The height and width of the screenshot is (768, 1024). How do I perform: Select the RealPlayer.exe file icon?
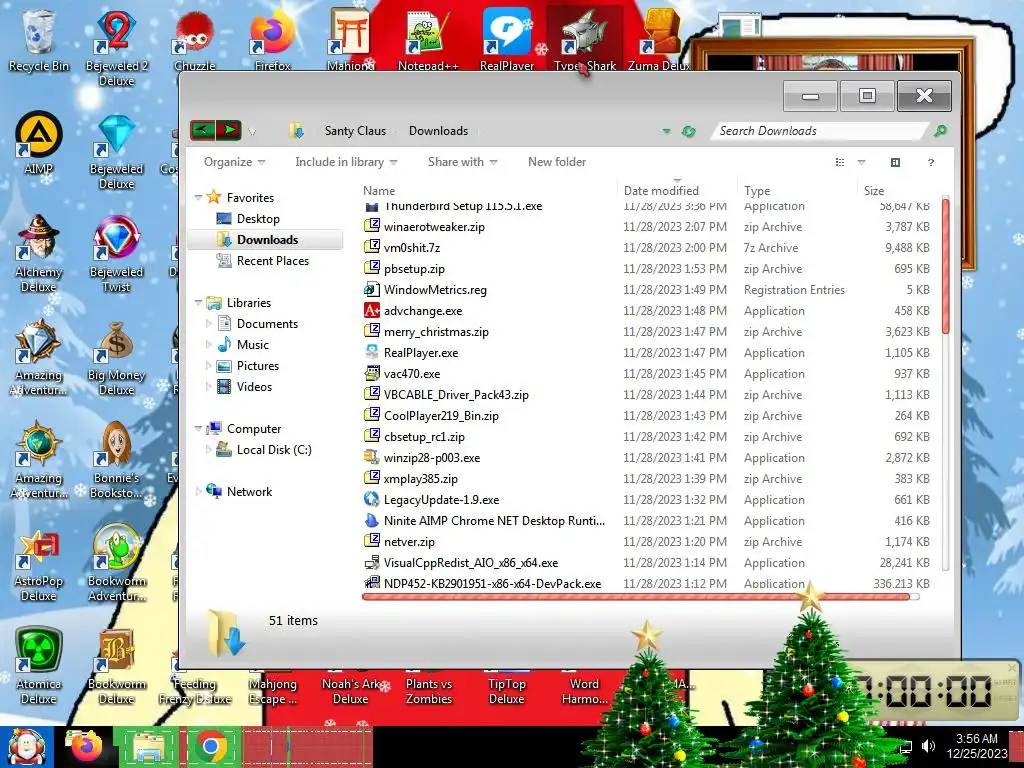click(372, 352)
